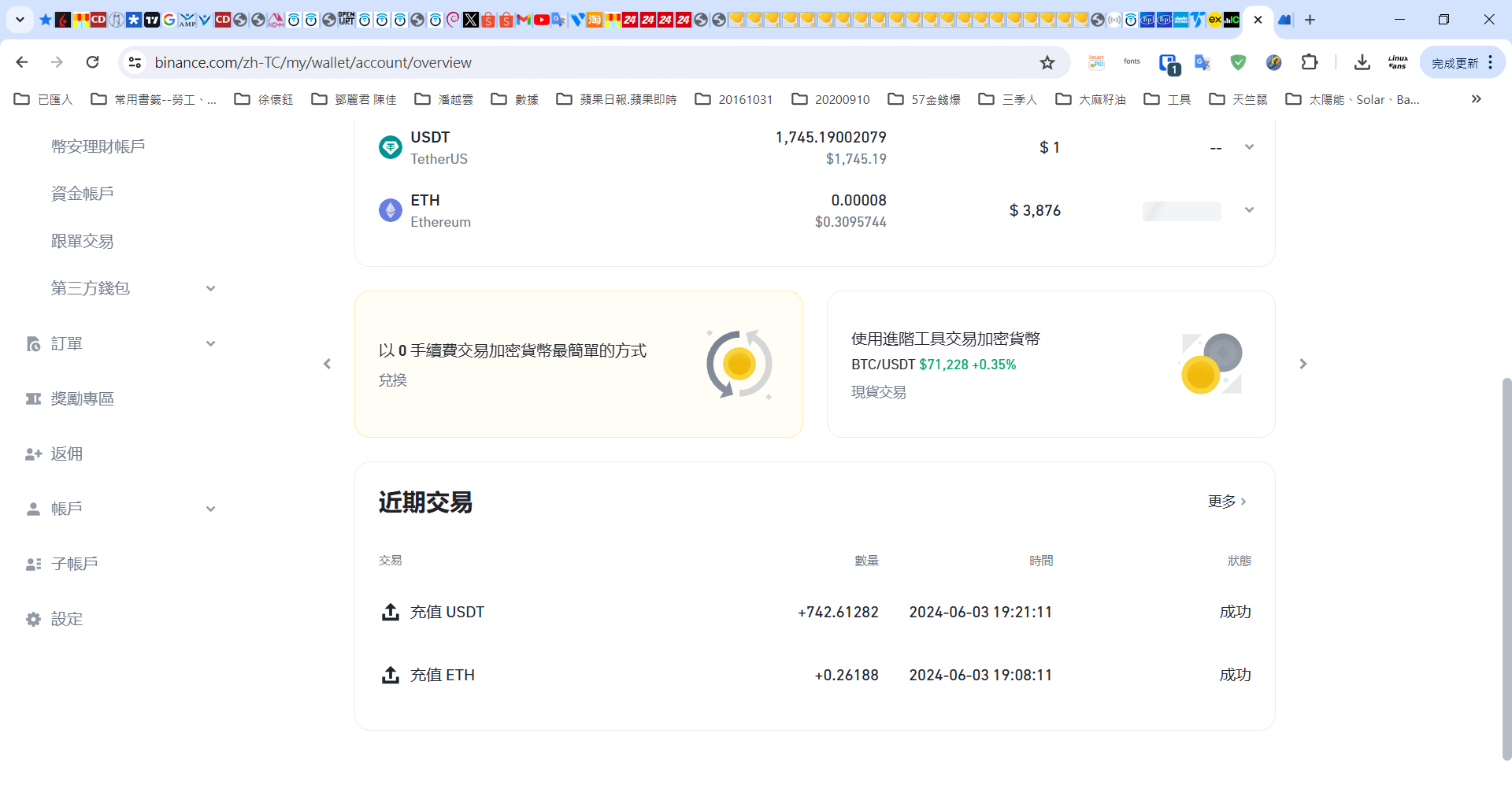
Task: Open 57金錢爆 bookmarks folder
Action: point(925,99)
